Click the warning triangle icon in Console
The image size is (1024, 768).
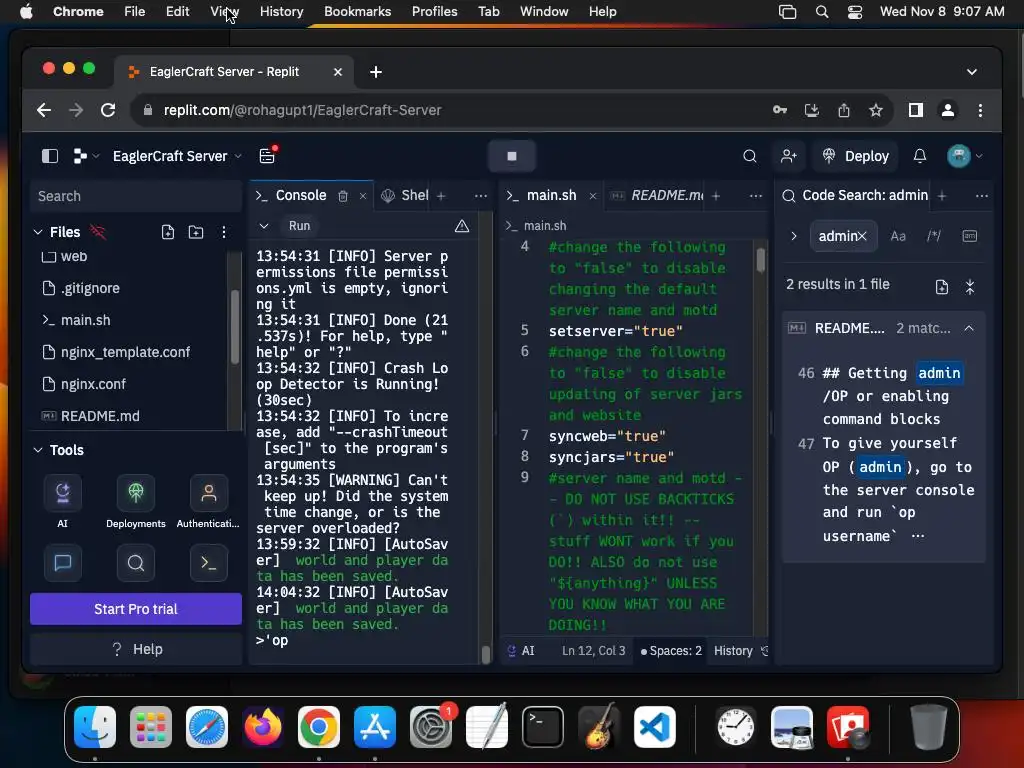[x=462, y=226]
